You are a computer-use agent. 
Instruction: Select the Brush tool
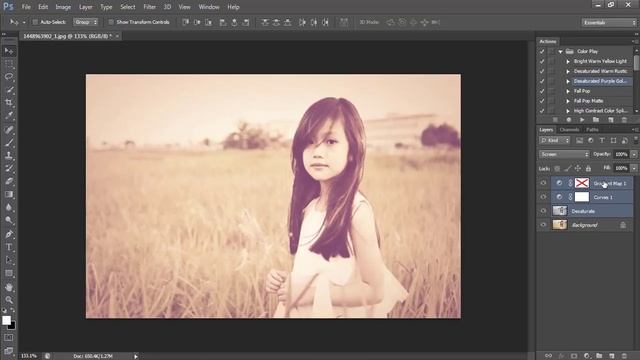9,143
